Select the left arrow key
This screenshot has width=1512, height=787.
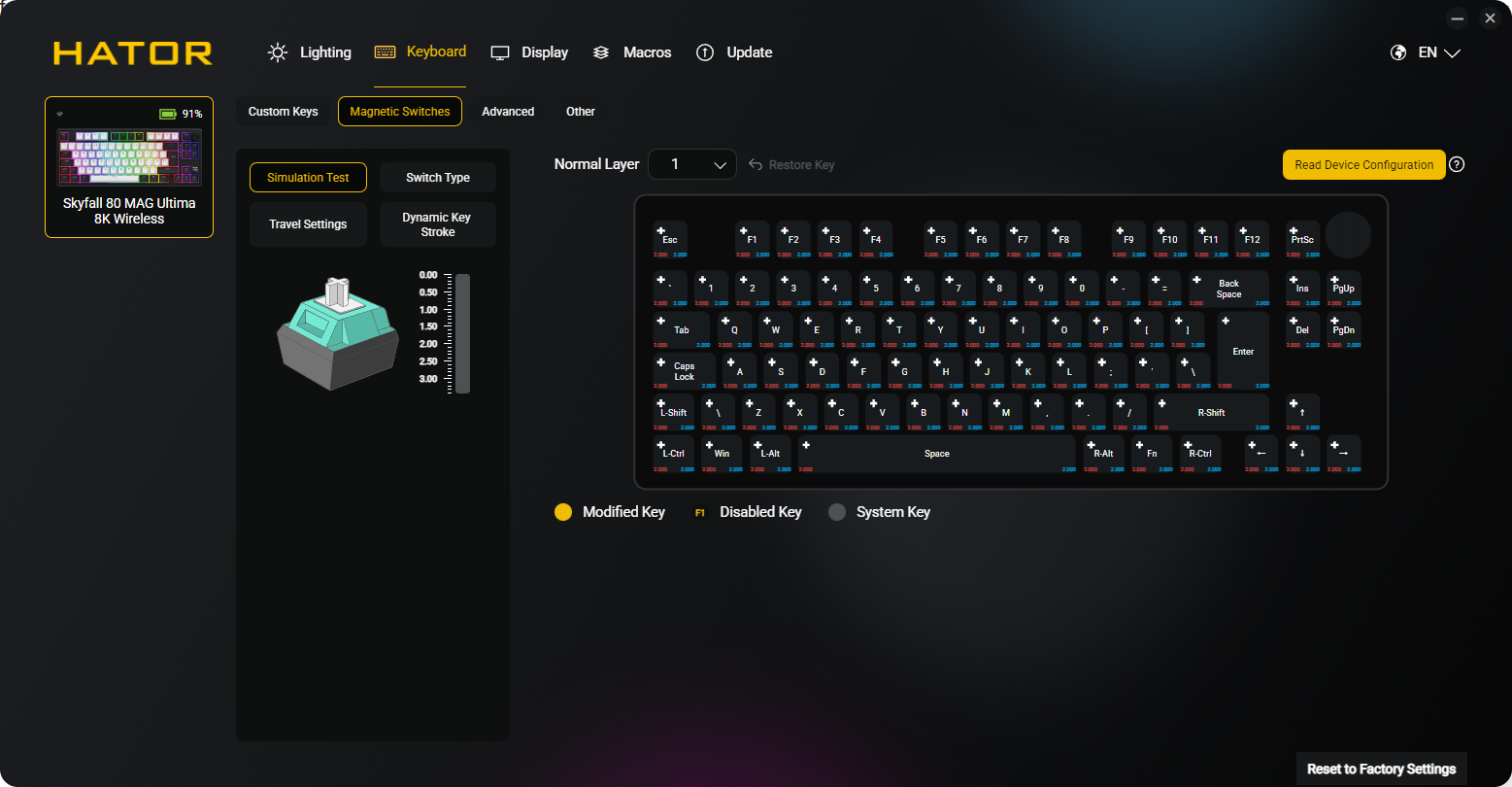pos(1261,454)
